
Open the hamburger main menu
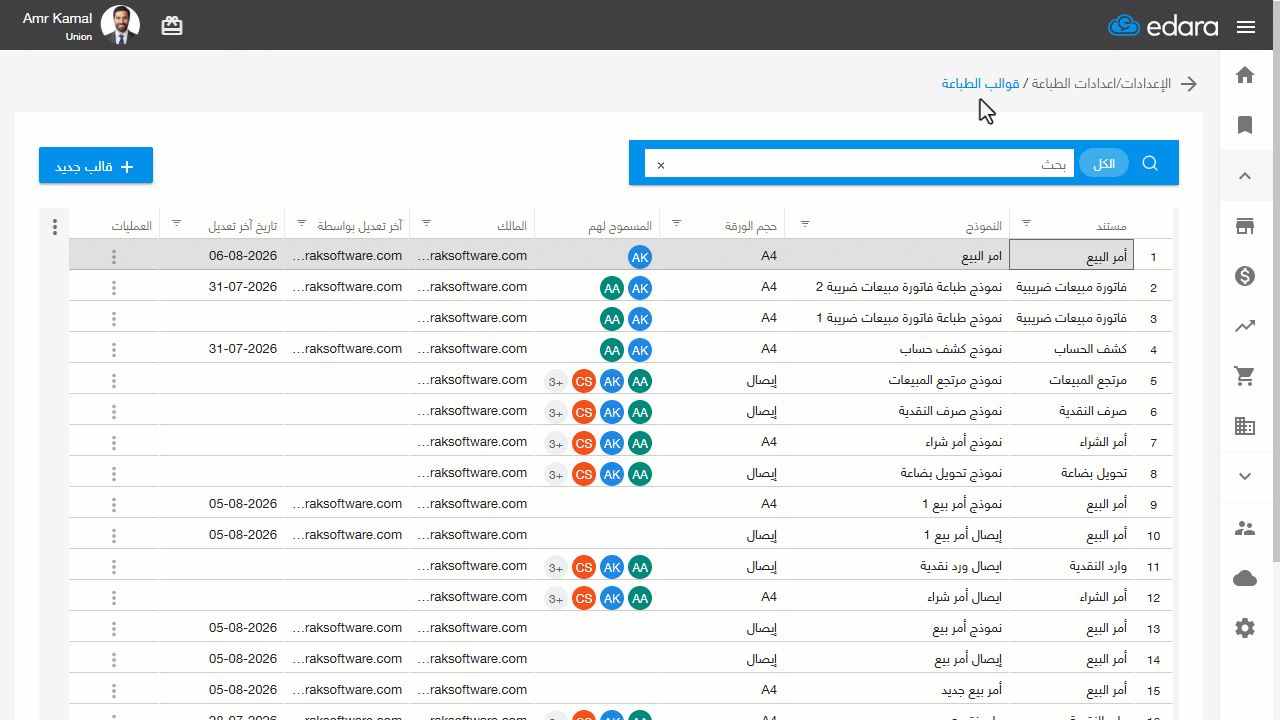(x=1245, y=27)
